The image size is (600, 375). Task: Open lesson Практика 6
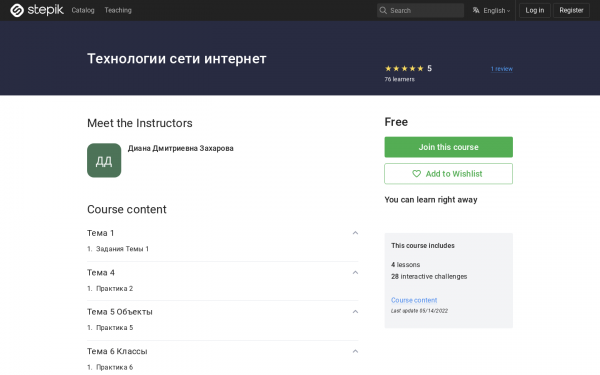114,367
